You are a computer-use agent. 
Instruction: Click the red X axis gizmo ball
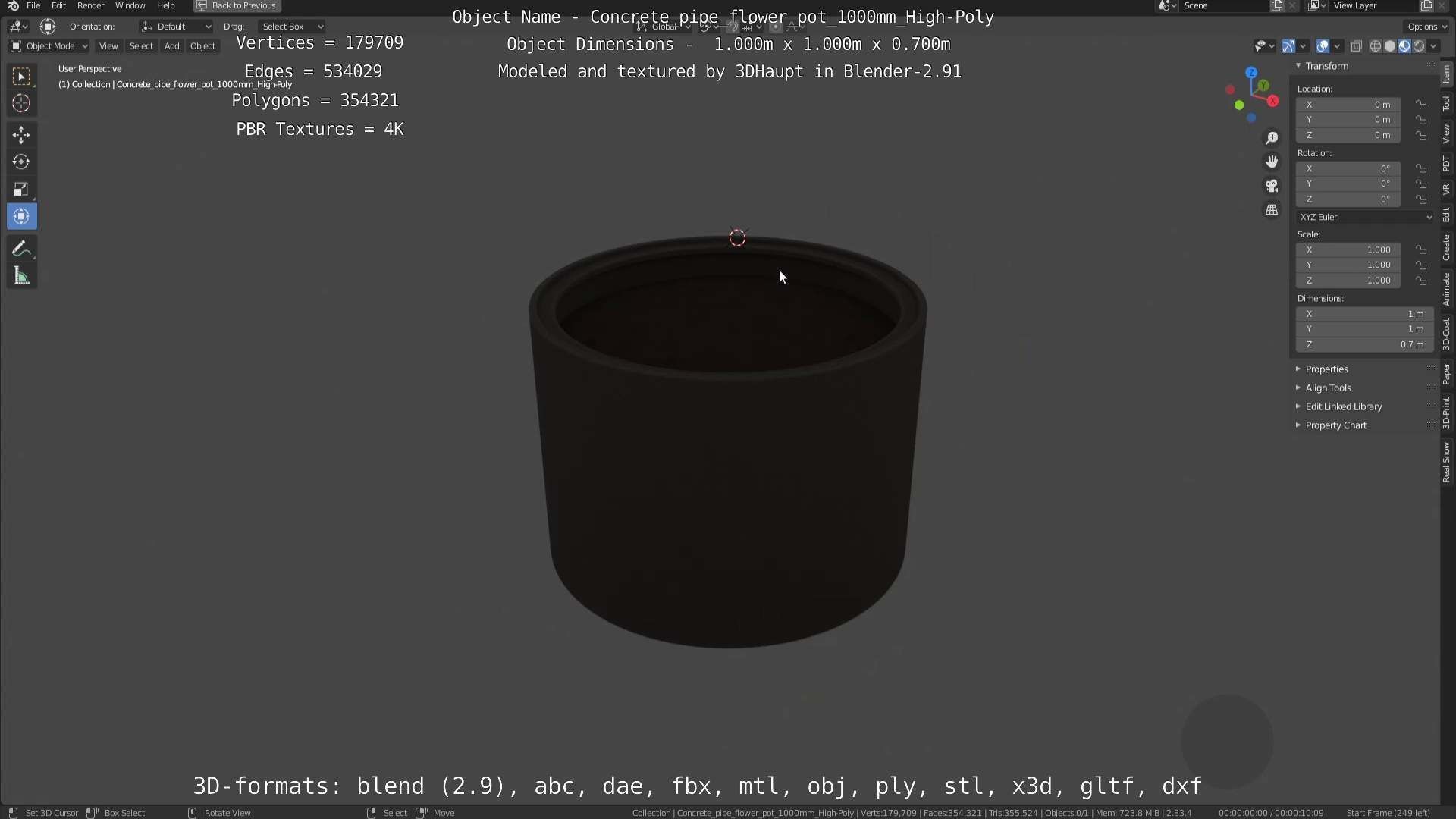(x=1273, y=101)
